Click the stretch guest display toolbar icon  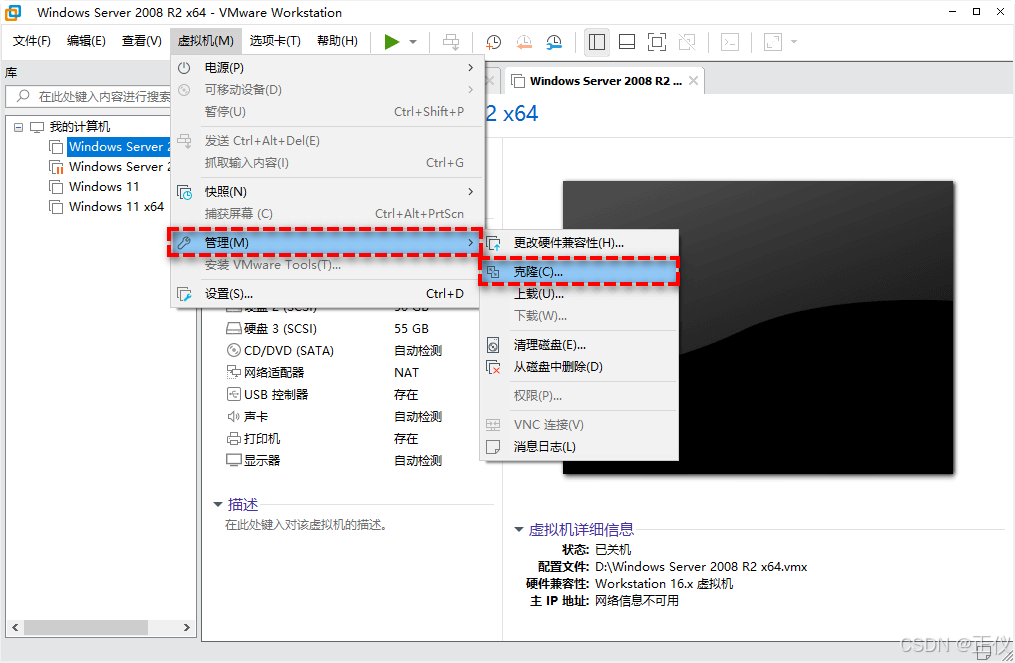coord(773,42)
